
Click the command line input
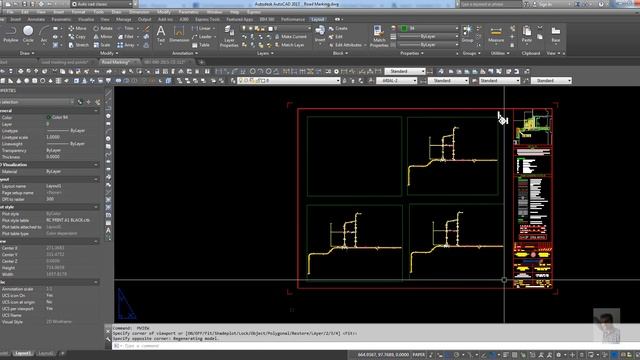click(286, 346)
